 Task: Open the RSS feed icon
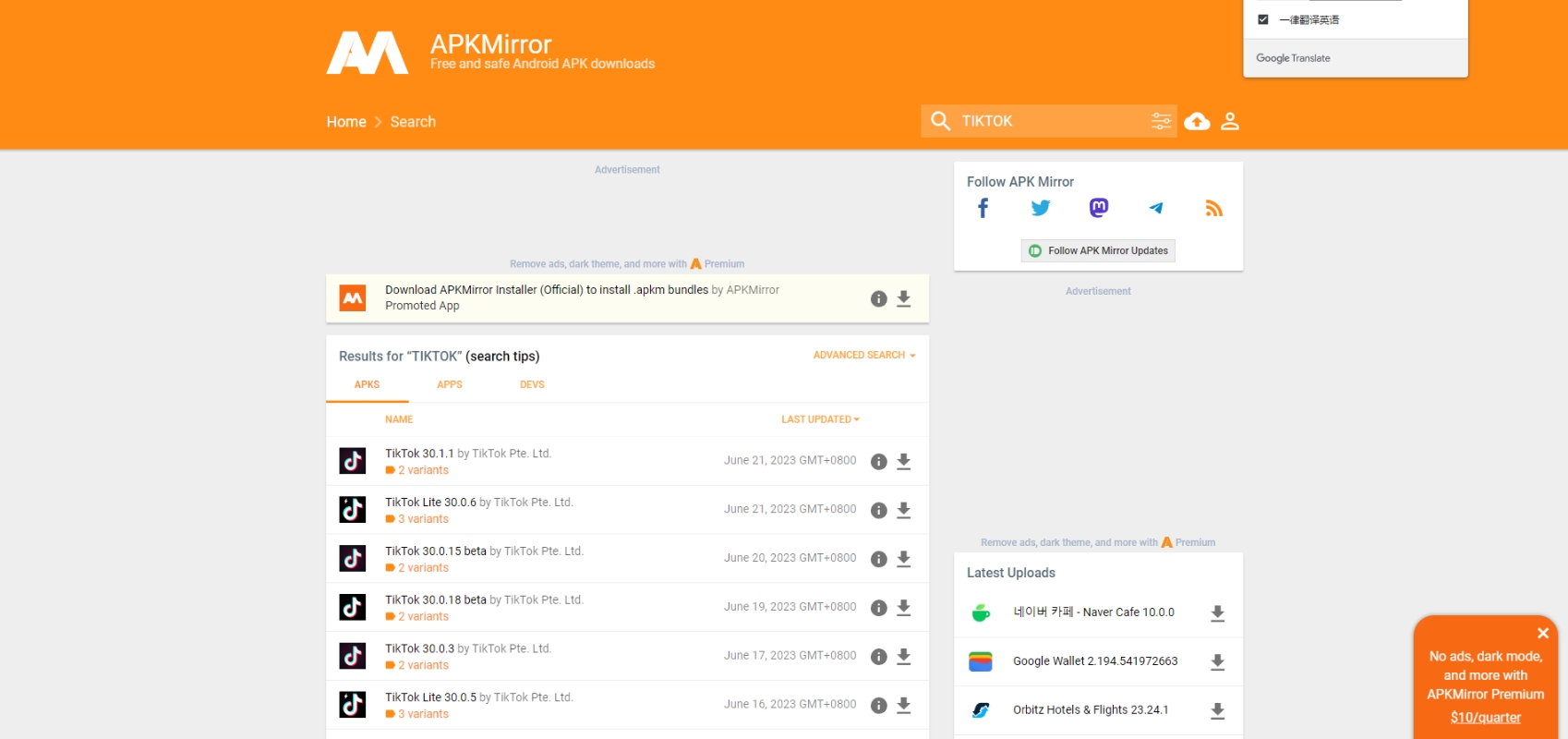pos(1213,209)
